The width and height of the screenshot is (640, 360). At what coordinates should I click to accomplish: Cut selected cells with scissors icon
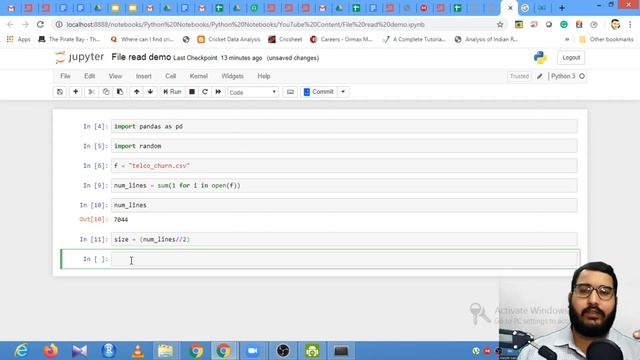pyautogui.click(x=91, y=92)
